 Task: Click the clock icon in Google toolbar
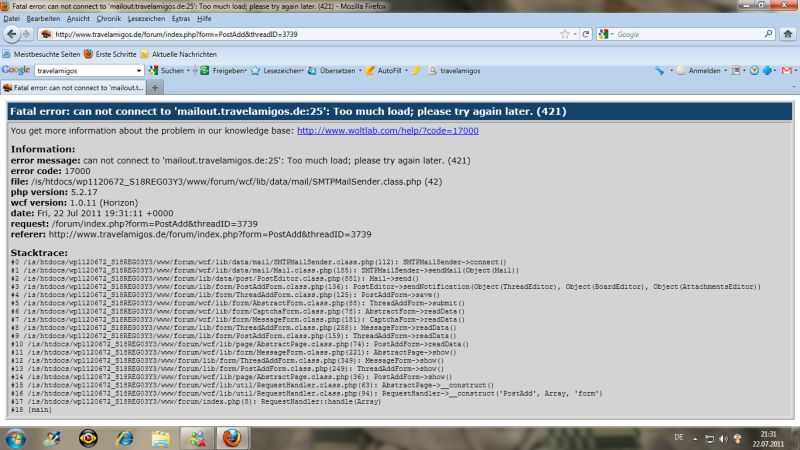click(x=754, y=71)
